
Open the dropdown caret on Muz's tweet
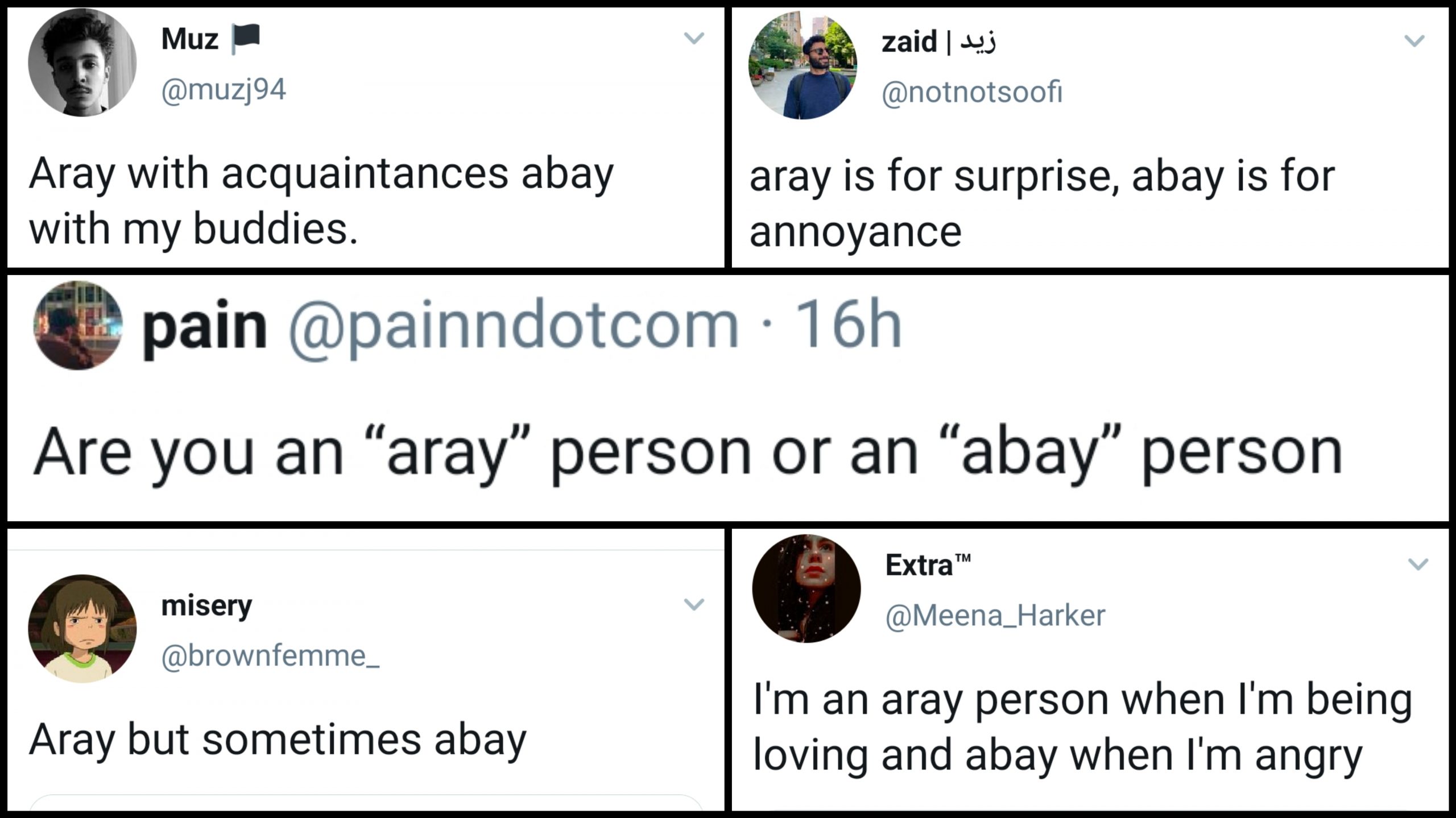point(695,37)
